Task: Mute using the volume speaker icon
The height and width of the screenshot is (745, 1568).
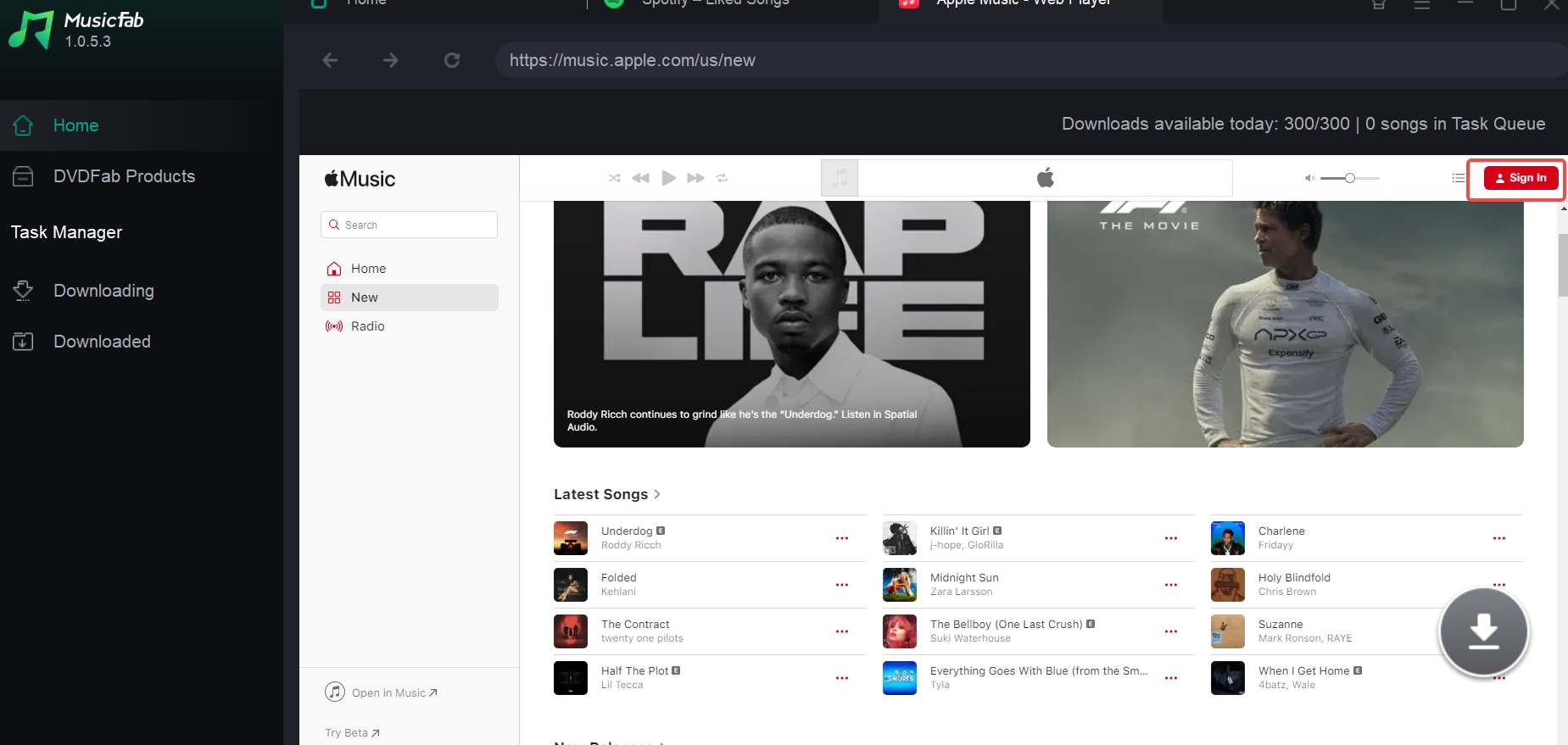Action: (x=1309, y=178)
